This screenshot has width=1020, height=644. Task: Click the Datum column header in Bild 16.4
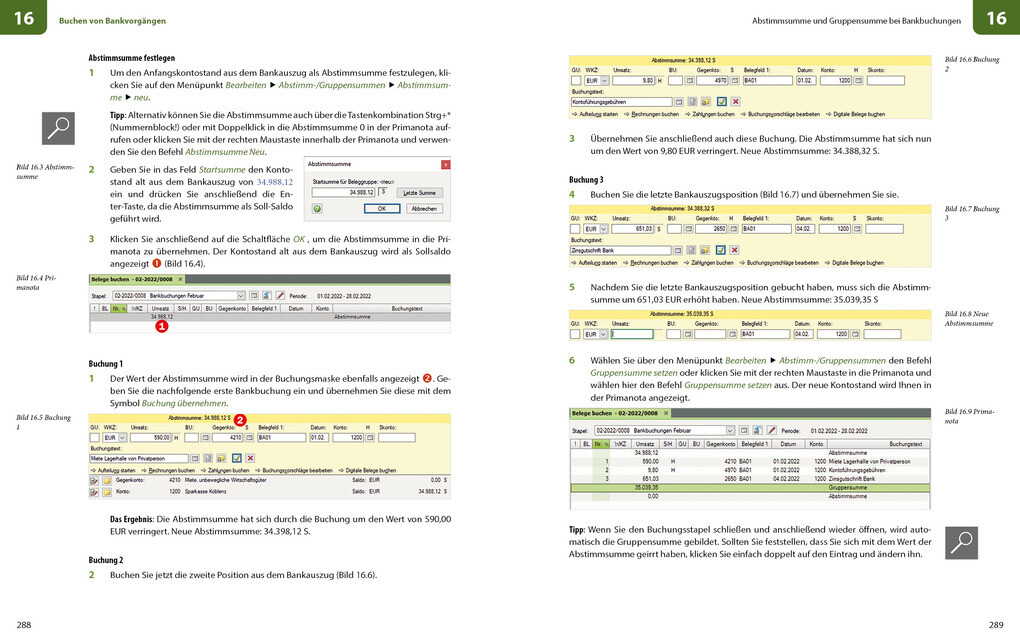click(x=296, y=308)
